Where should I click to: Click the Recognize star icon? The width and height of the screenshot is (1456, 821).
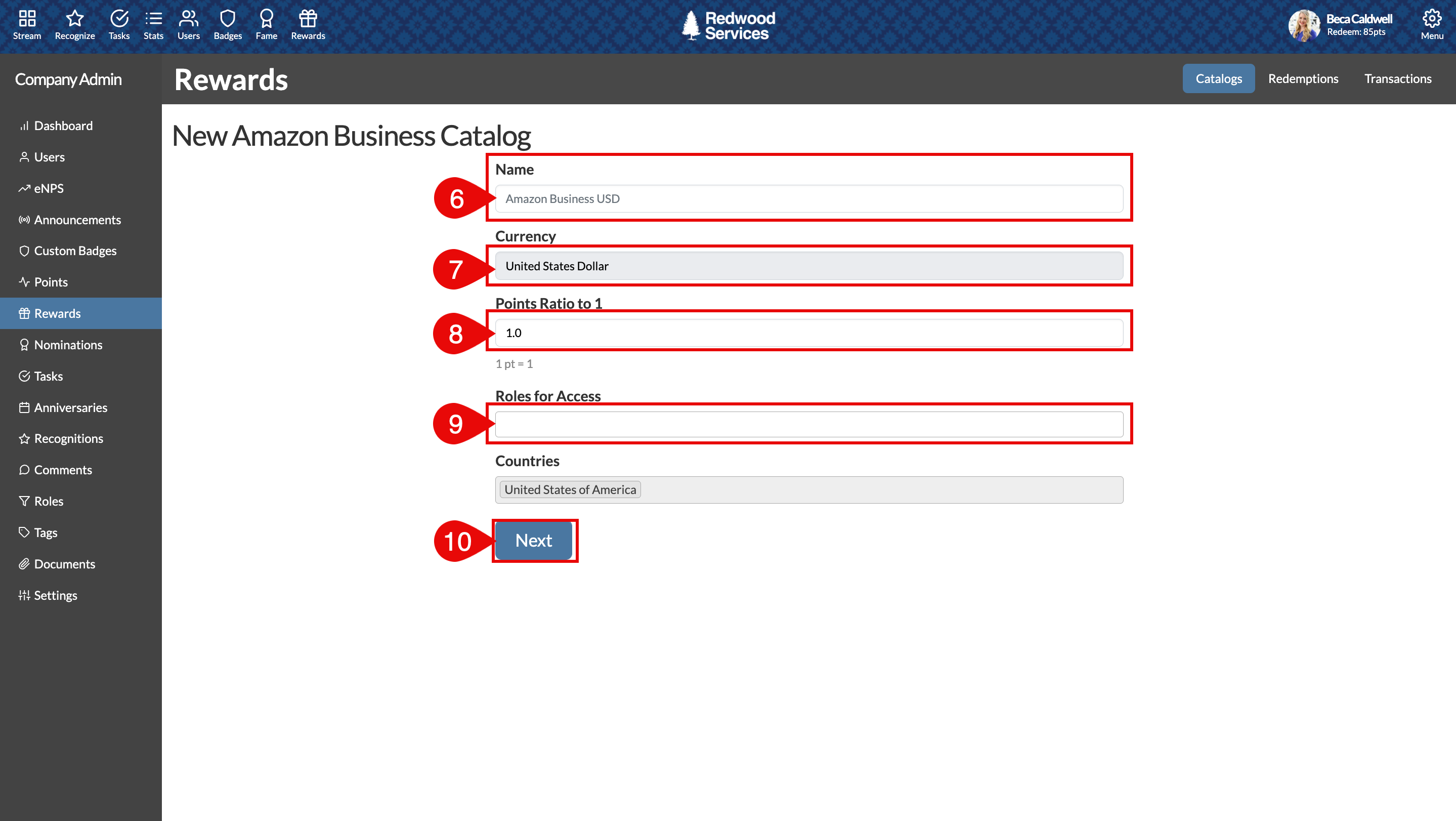coord(74,25)
